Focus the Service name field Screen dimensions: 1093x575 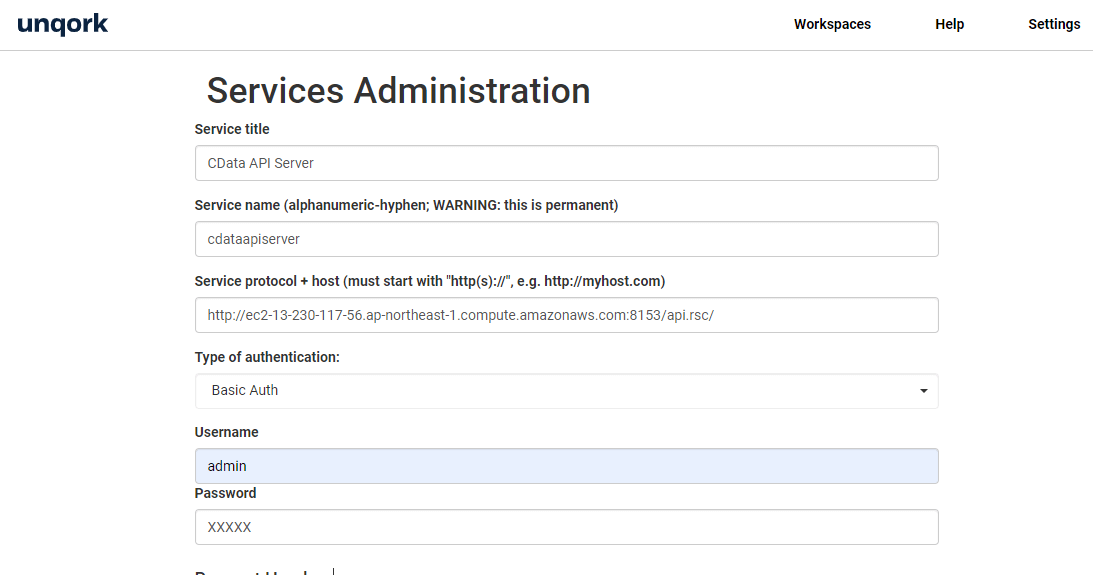point(567,239)
